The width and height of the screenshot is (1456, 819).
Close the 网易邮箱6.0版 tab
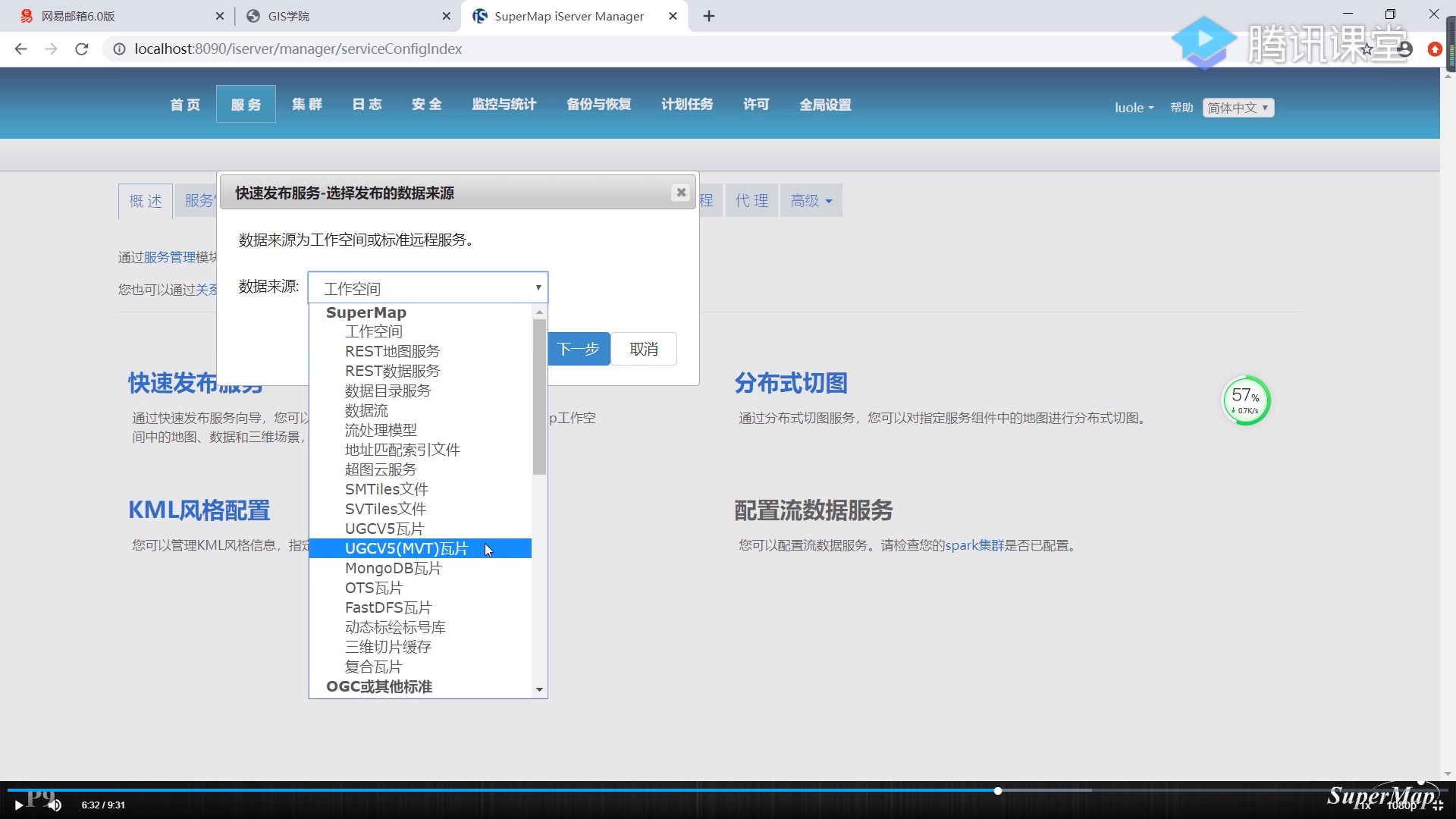point(220,16)
